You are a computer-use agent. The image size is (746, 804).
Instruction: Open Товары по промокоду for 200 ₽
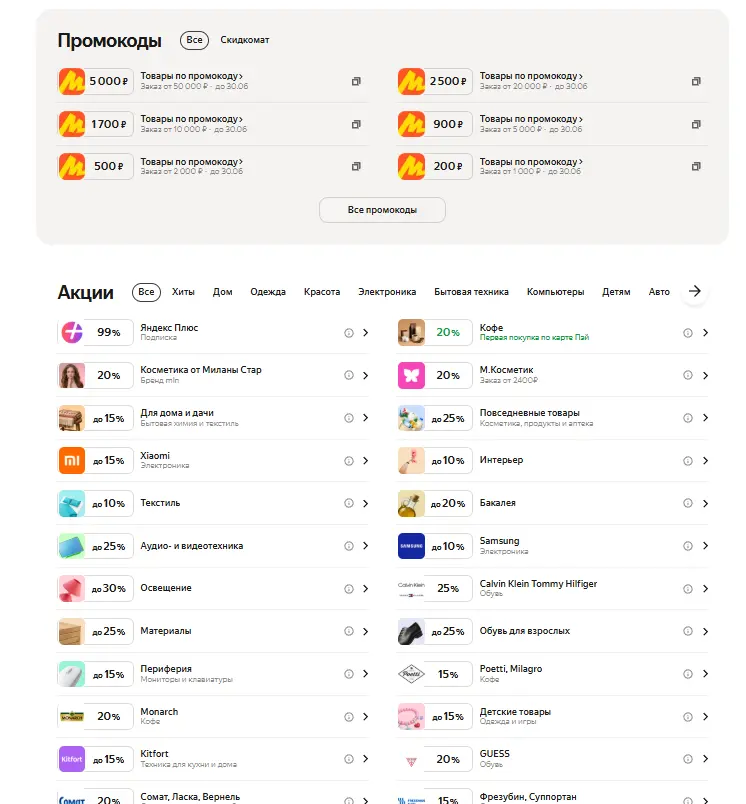click(x=531, y=162)
